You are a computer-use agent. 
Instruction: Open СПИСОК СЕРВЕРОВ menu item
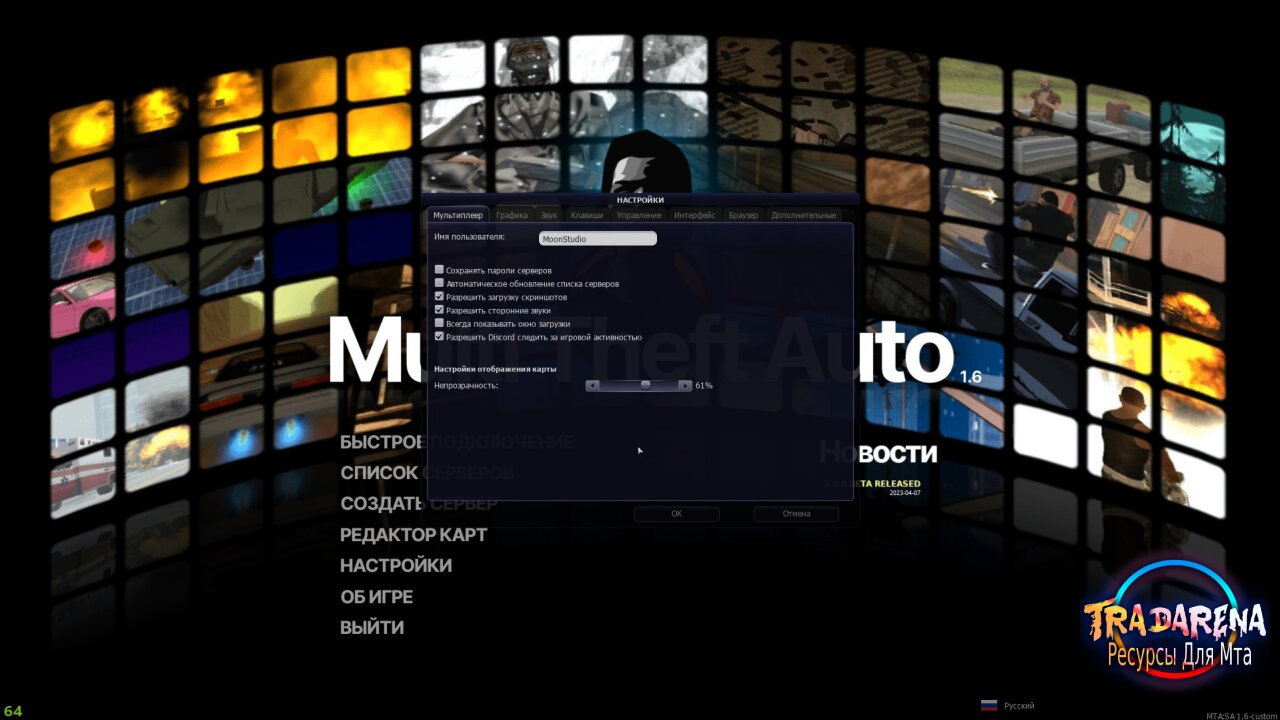pyautogui.click(x=427, y=473)
